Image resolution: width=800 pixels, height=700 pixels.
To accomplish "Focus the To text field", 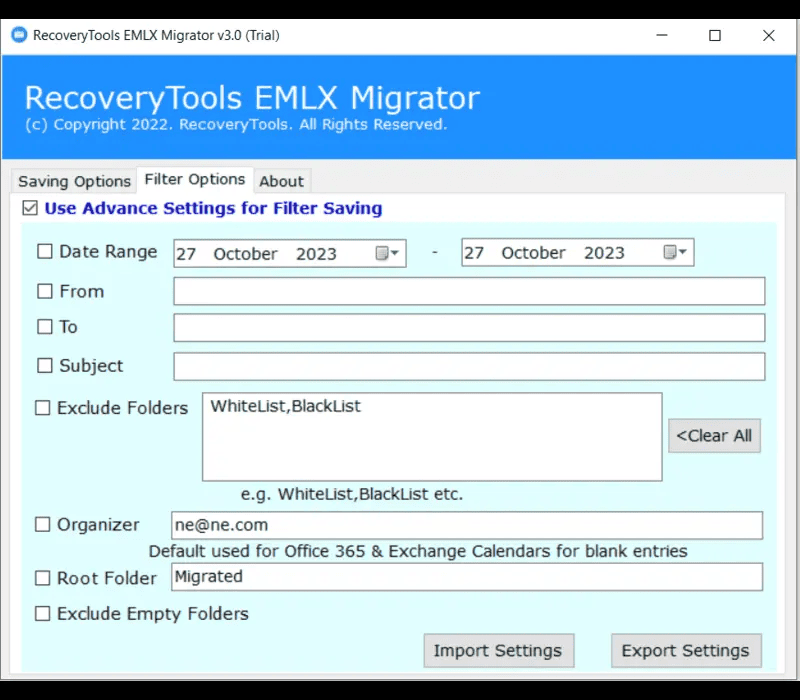I will point(469,328).
